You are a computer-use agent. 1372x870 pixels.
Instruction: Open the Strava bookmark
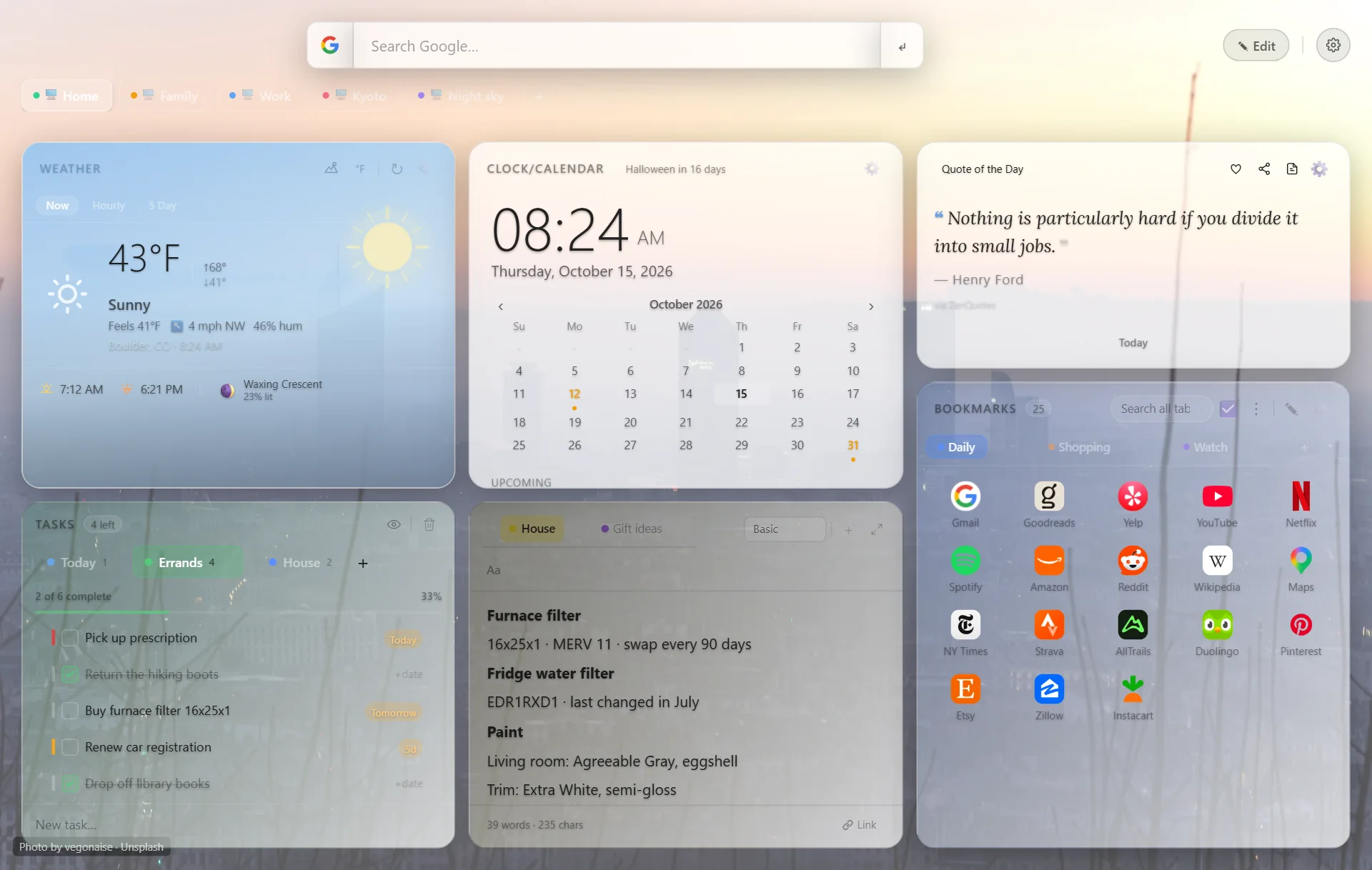pos(1048,625)
